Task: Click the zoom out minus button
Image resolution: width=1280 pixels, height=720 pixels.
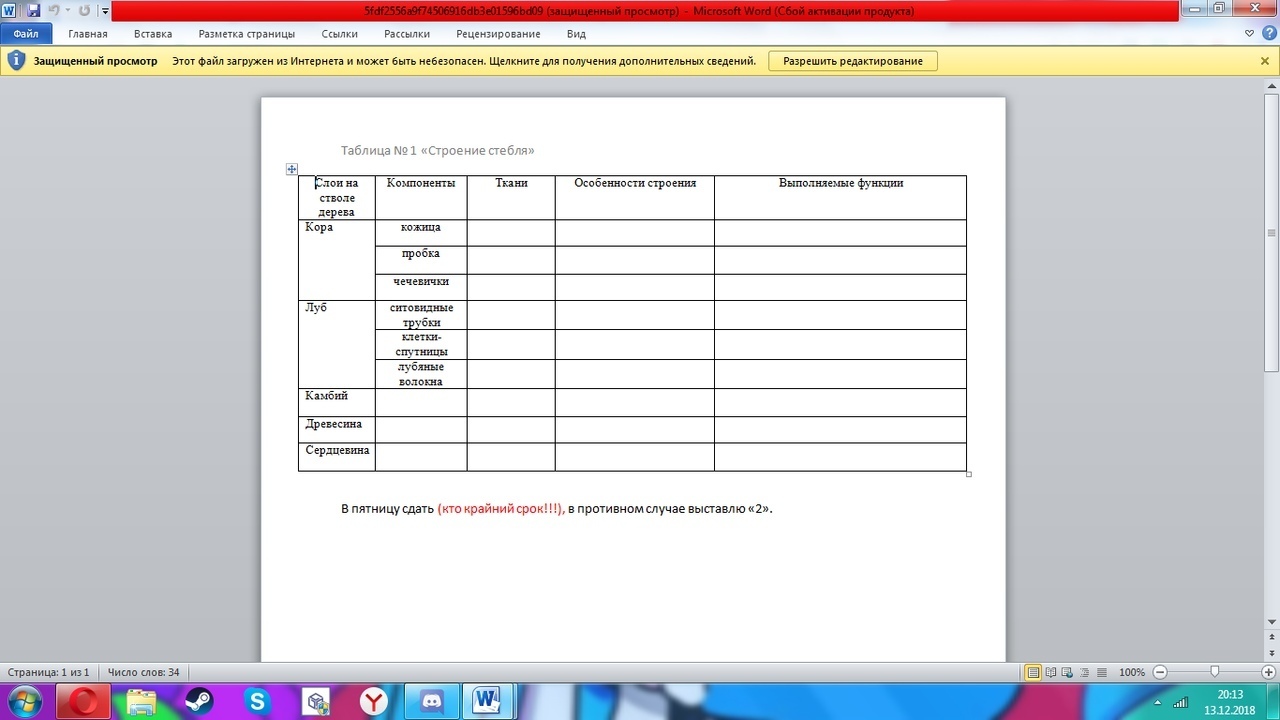Action: pyautogui.click(x=1159, y=672)
